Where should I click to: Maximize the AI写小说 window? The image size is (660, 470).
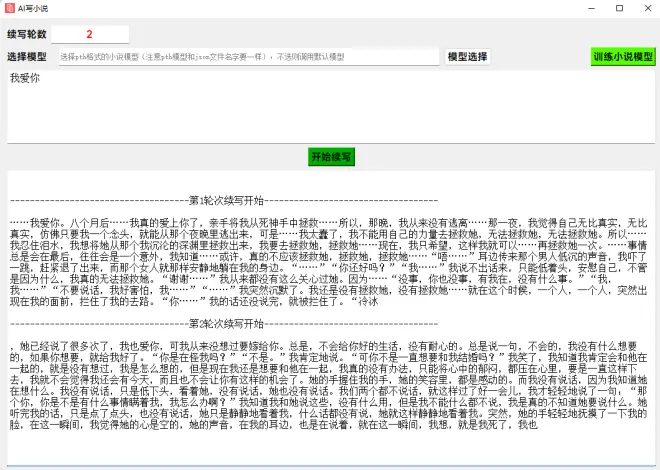pos(620,8)
